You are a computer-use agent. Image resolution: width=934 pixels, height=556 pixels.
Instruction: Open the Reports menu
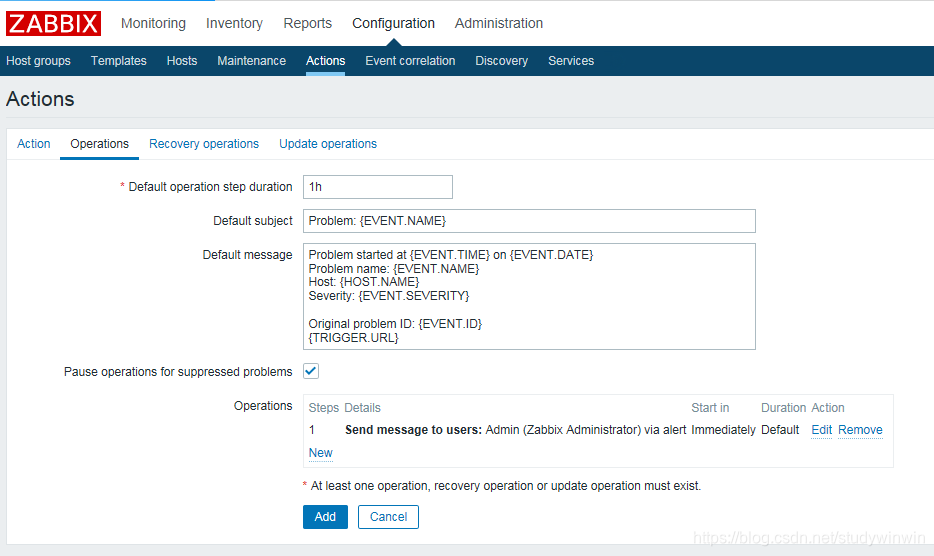tap(307, 23)
